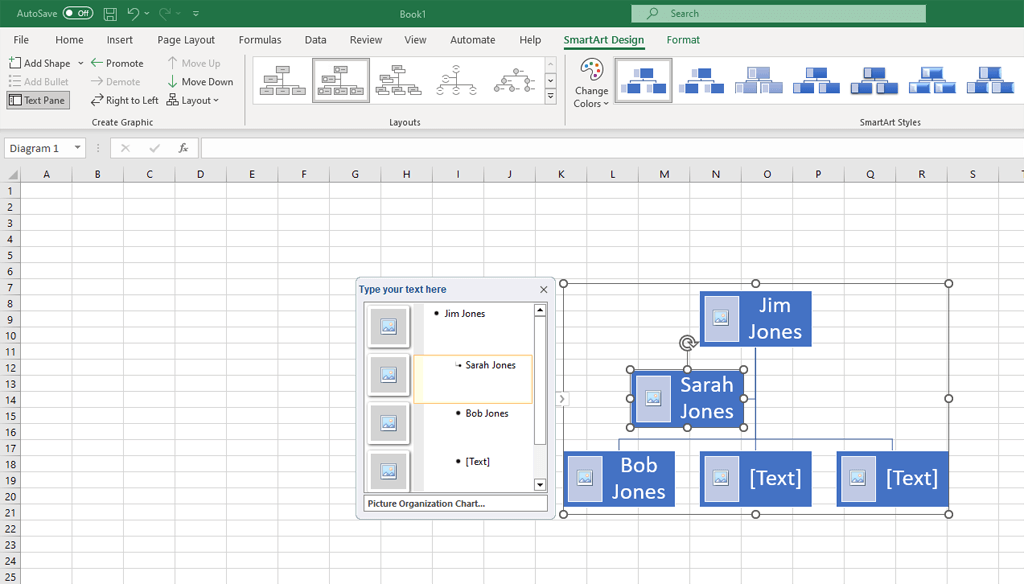Click the insert function fx icon

click(183, 148)
